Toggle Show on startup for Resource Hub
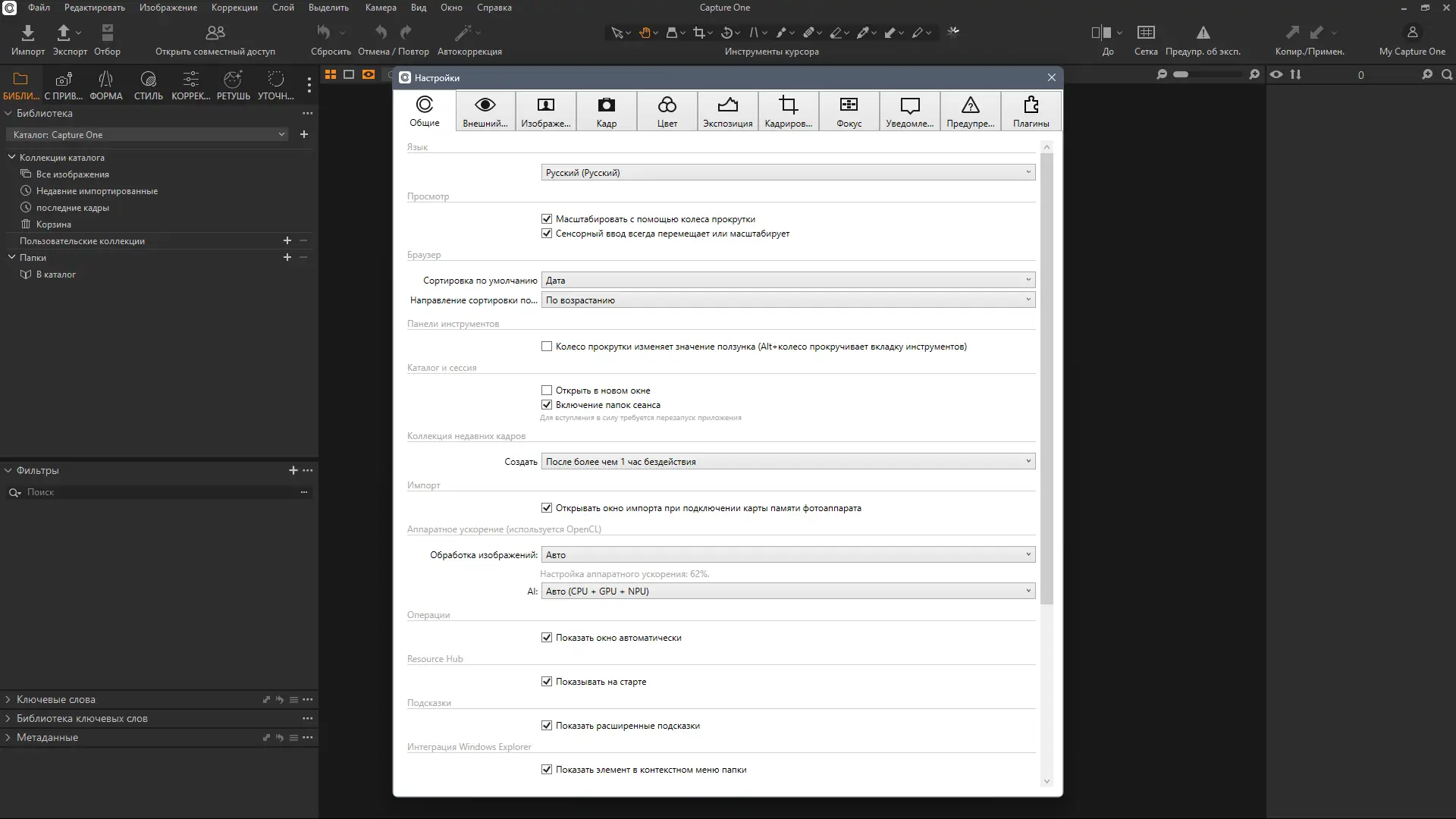 pos(547,682)
